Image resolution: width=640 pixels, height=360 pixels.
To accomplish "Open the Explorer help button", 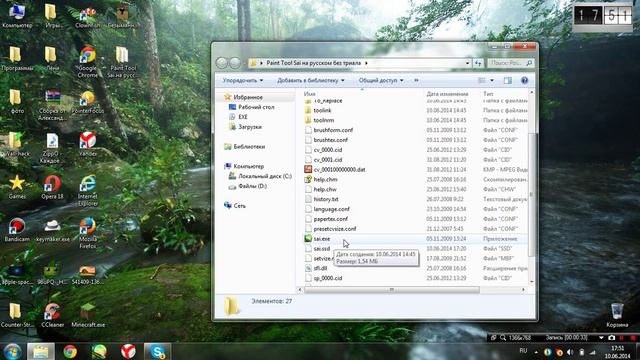I will 524,80.
